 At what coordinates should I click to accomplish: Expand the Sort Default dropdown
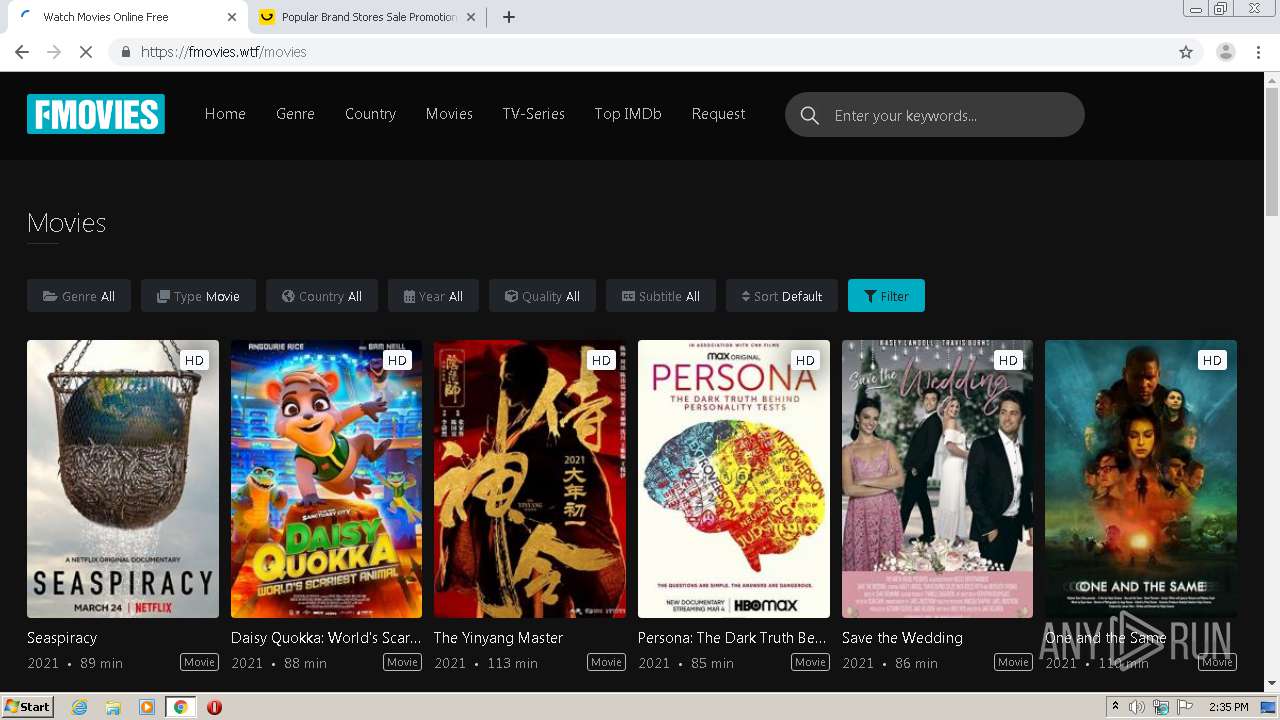[782, 296]
